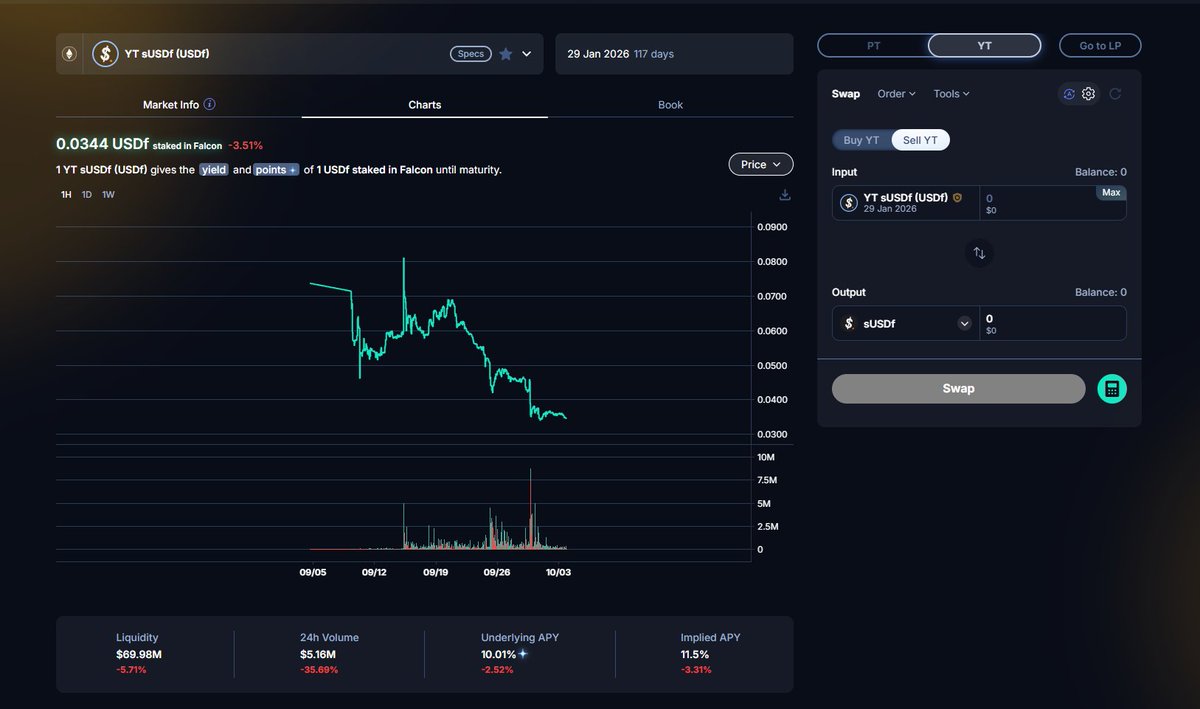Screen dimensions: 1200x709
Task: Open the teal calculator icon
Action: (1111, 389)
